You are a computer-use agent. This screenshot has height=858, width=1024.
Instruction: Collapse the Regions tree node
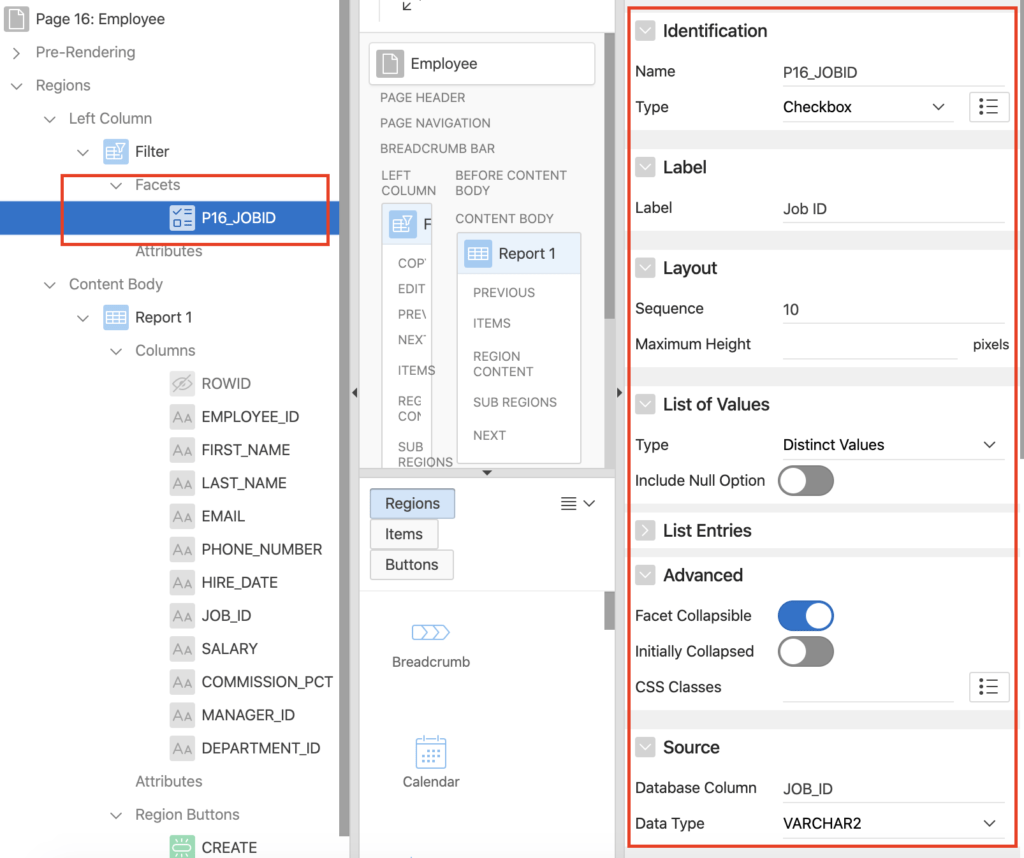coord(16,86)
